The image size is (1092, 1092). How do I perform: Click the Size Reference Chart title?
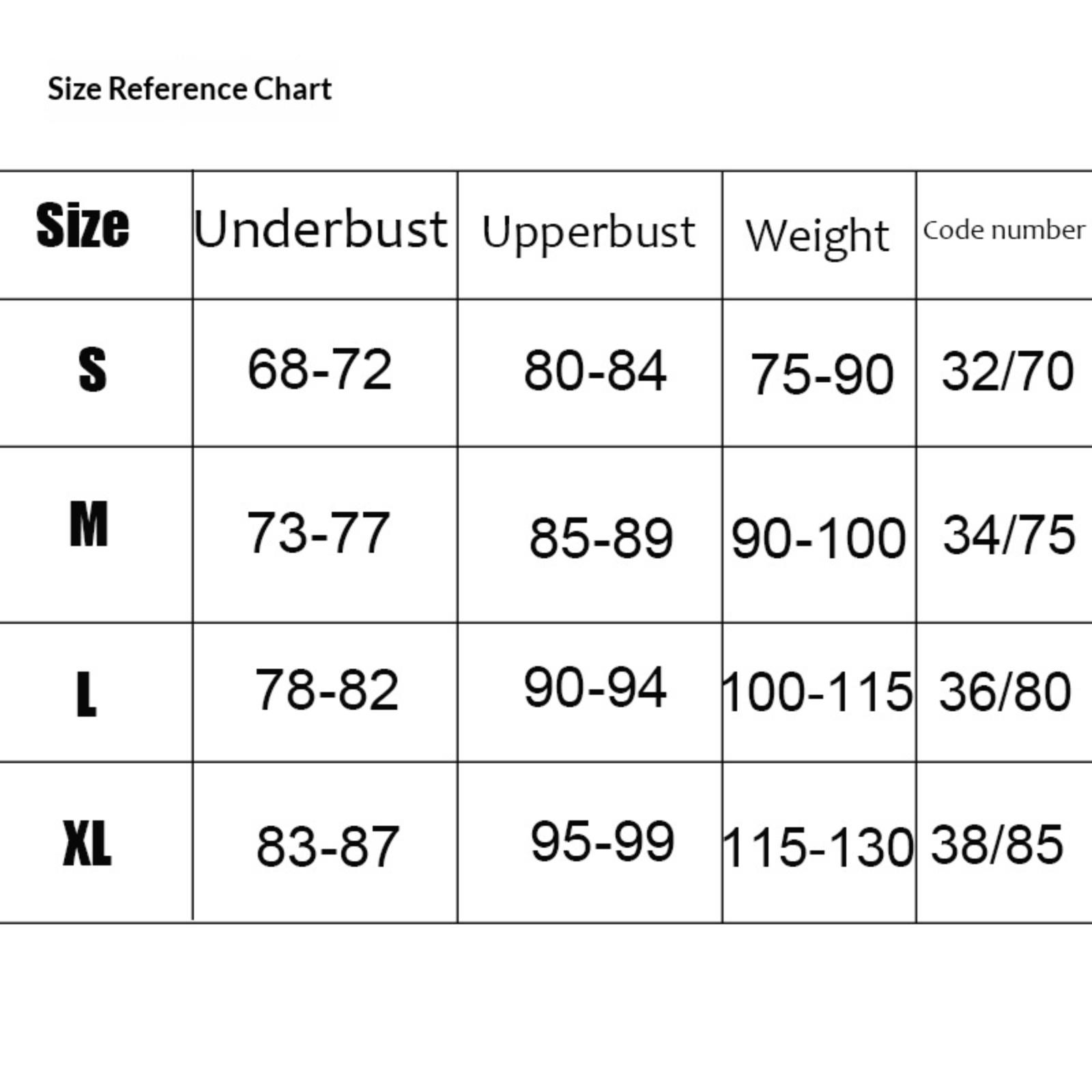tap(189, 89)
